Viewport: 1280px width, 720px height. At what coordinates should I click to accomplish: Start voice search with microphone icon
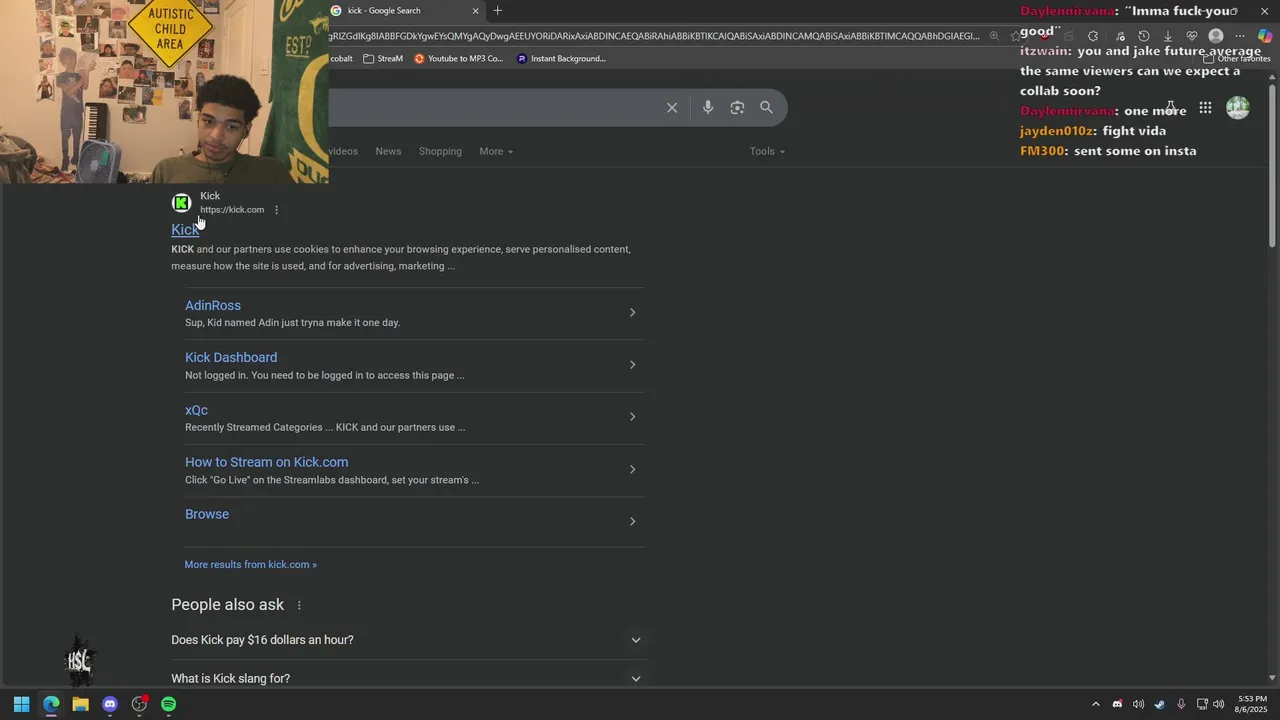[x=708, y=108]
